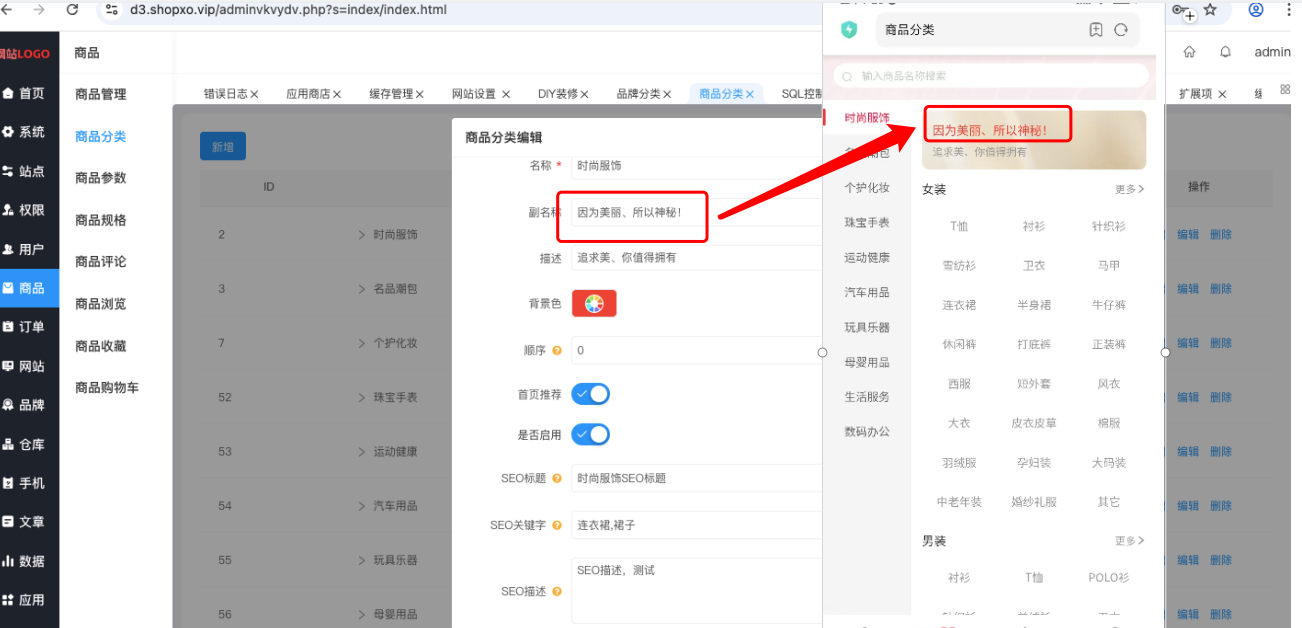Expand the 时尚服饰 category row
Viewport: 1302px width, 628px height.
362,235
